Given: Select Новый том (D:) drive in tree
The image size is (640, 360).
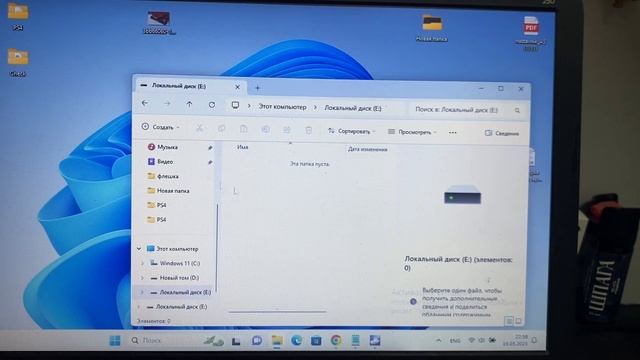Looking at the screenshot, I should 179,278.
